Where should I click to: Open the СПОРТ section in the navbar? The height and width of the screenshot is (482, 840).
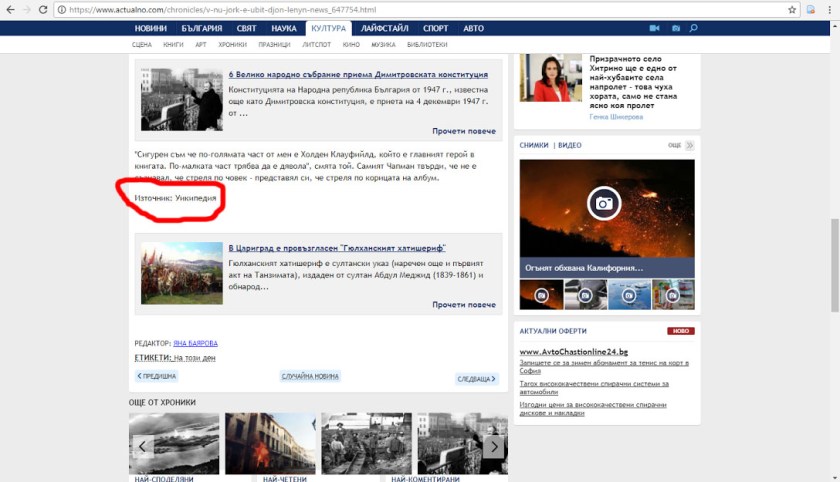436,28
